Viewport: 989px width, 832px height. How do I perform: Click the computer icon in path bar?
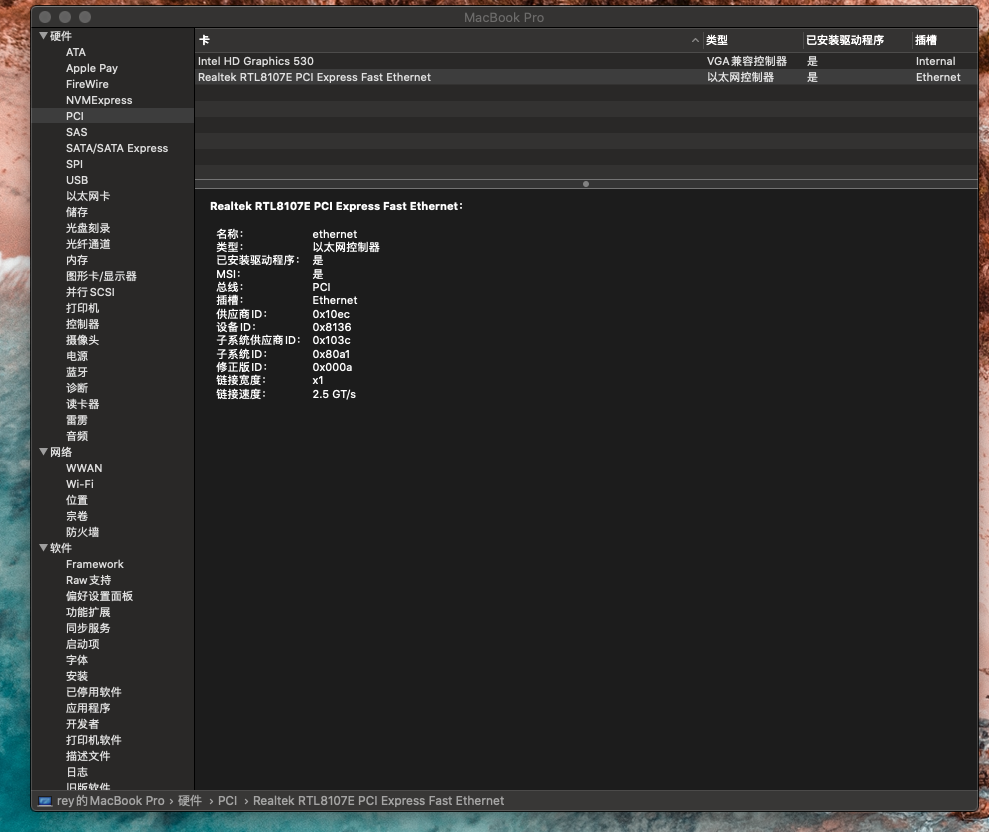pos(45,801)
